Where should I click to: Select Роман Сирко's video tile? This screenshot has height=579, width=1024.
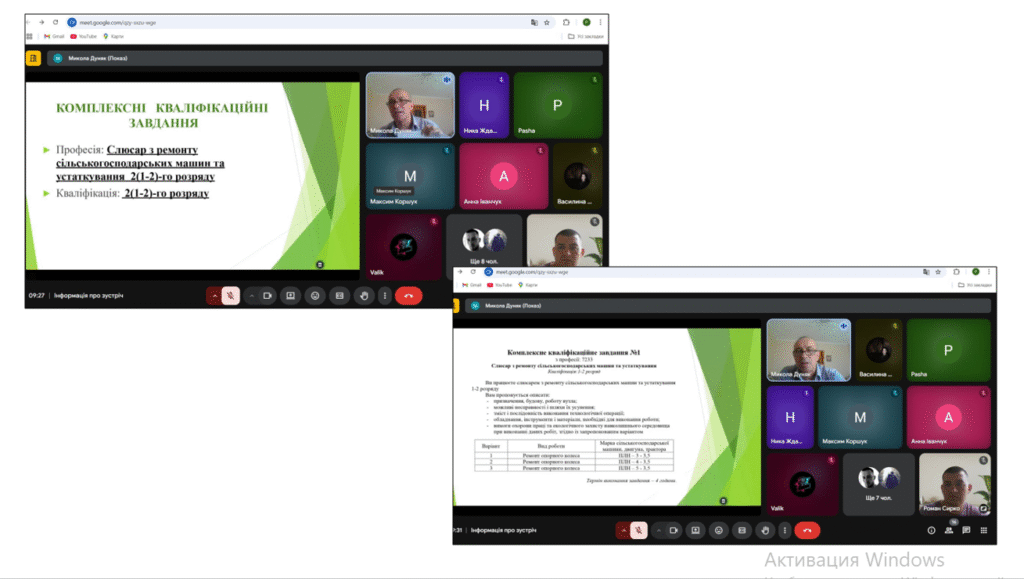click(954, 485)
